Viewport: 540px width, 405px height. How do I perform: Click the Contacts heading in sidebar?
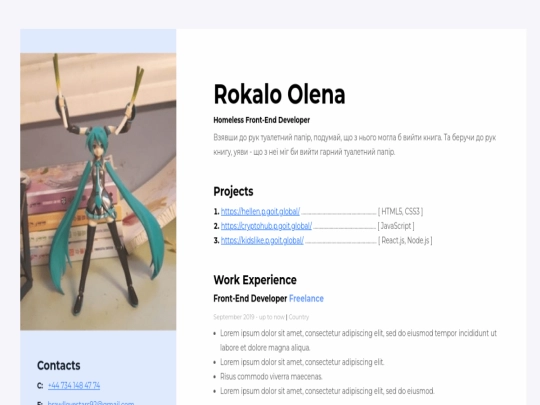pyautogui.click(x=59, y=365)
